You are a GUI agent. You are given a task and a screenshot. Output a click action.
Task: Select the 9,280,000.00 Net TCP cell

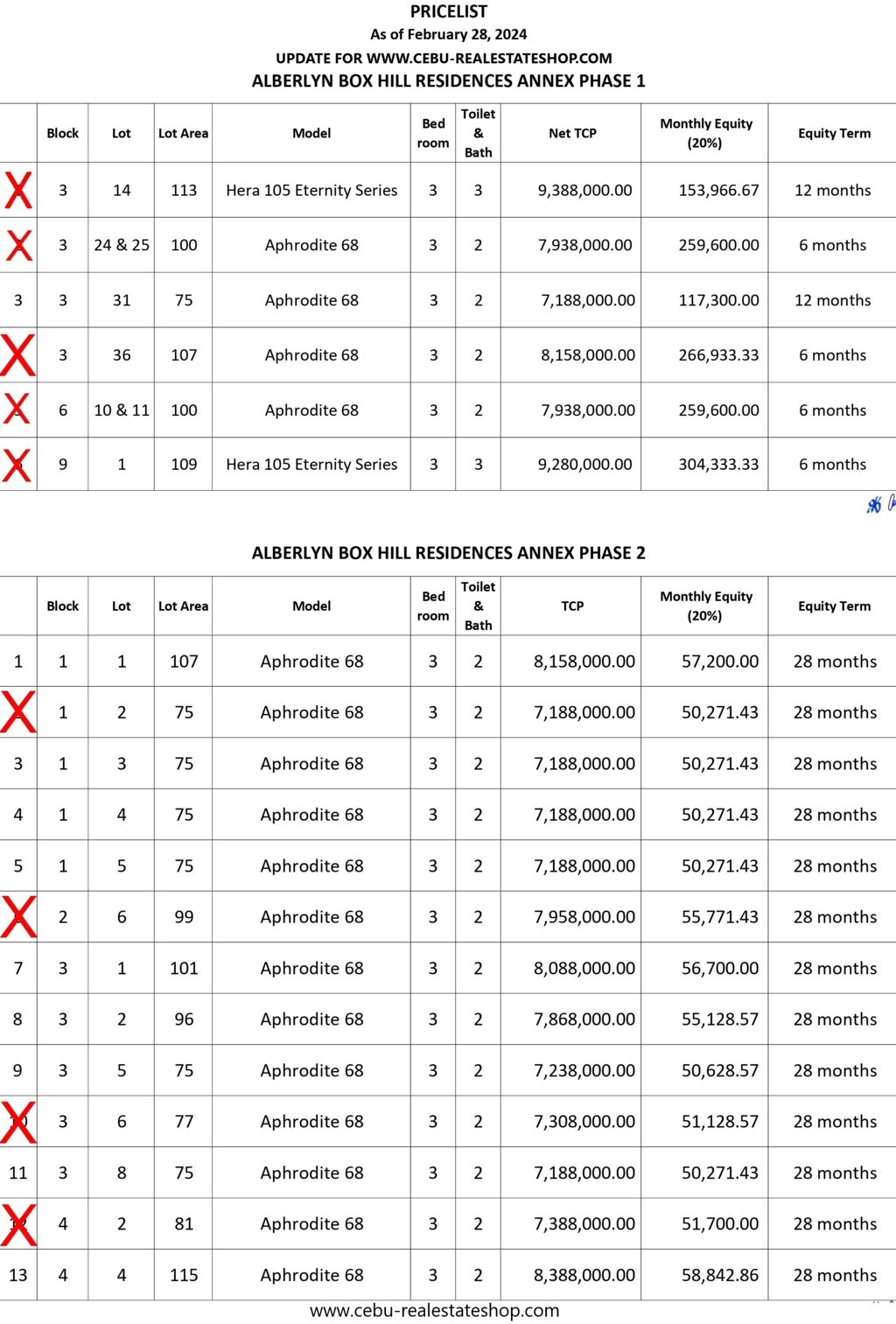click(584, 464)
